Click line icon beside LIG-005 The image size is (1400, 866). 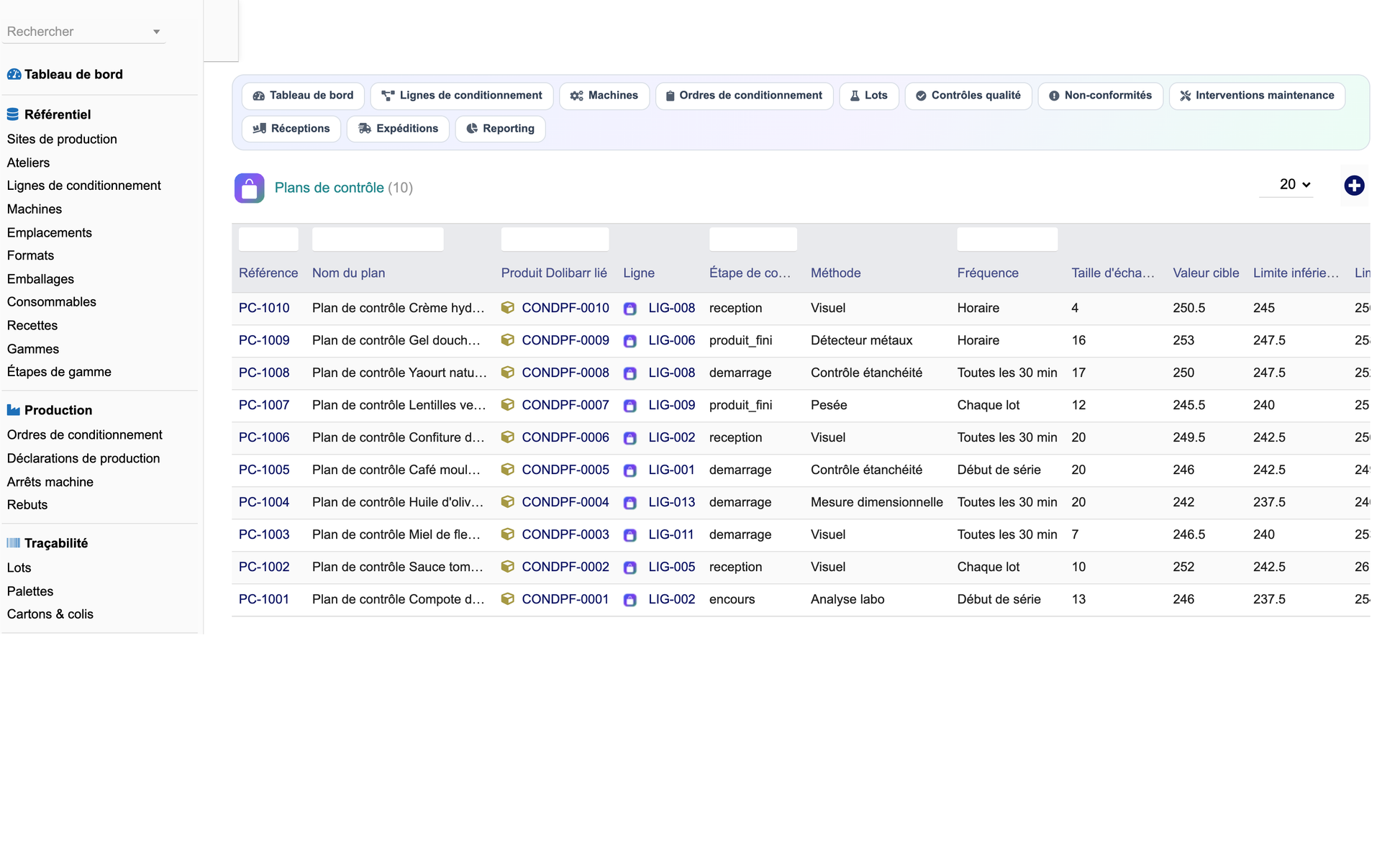pos(630,568)
